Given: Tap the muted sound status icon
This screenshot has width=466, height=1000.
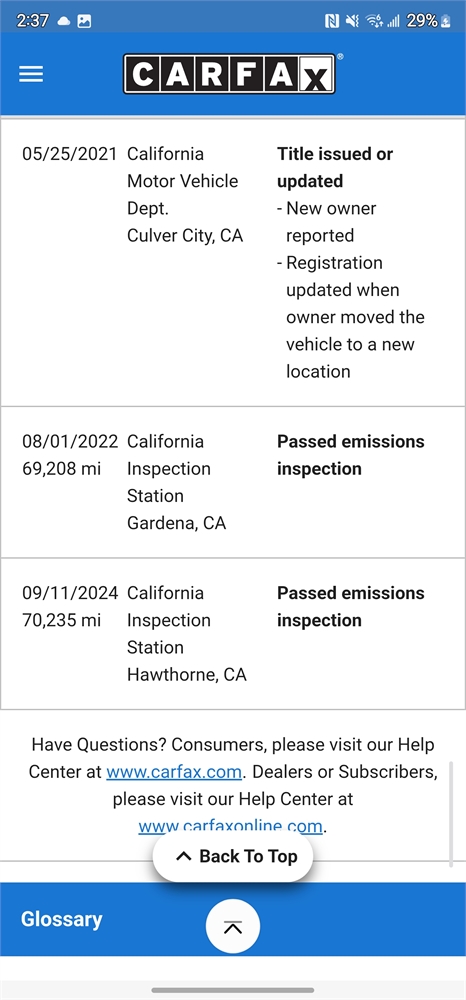Looking at the screenshot, I should pos(352,21).
